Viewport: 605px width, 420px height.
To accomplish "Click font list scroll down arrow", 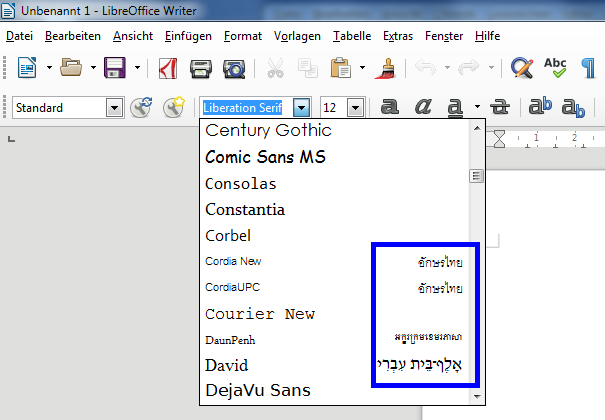I will (x=477, y=396).
